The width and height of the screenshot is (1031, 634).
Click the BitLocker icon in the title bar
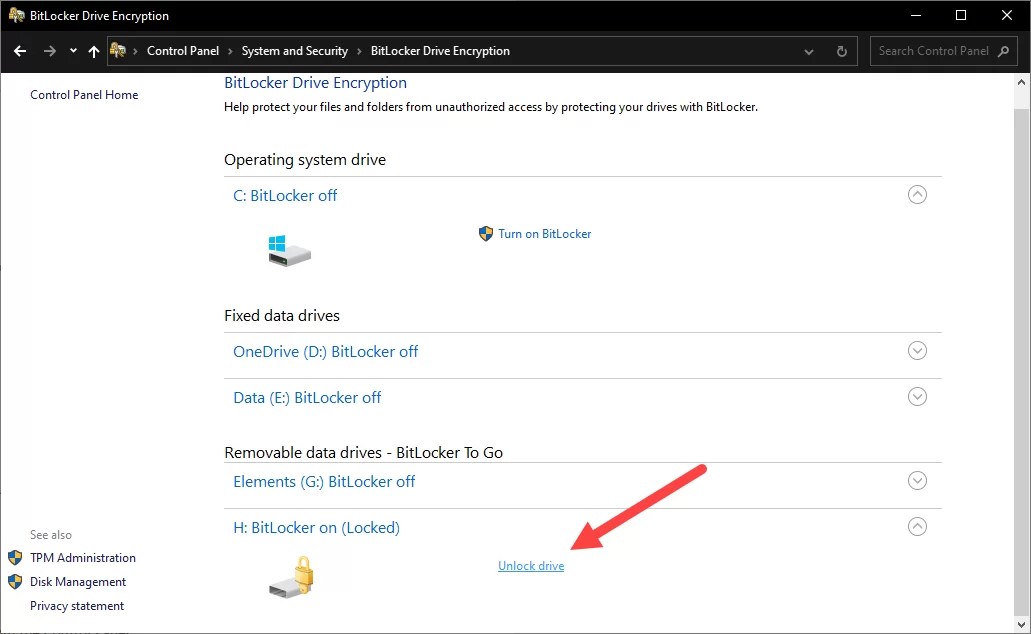click(16, 15)
